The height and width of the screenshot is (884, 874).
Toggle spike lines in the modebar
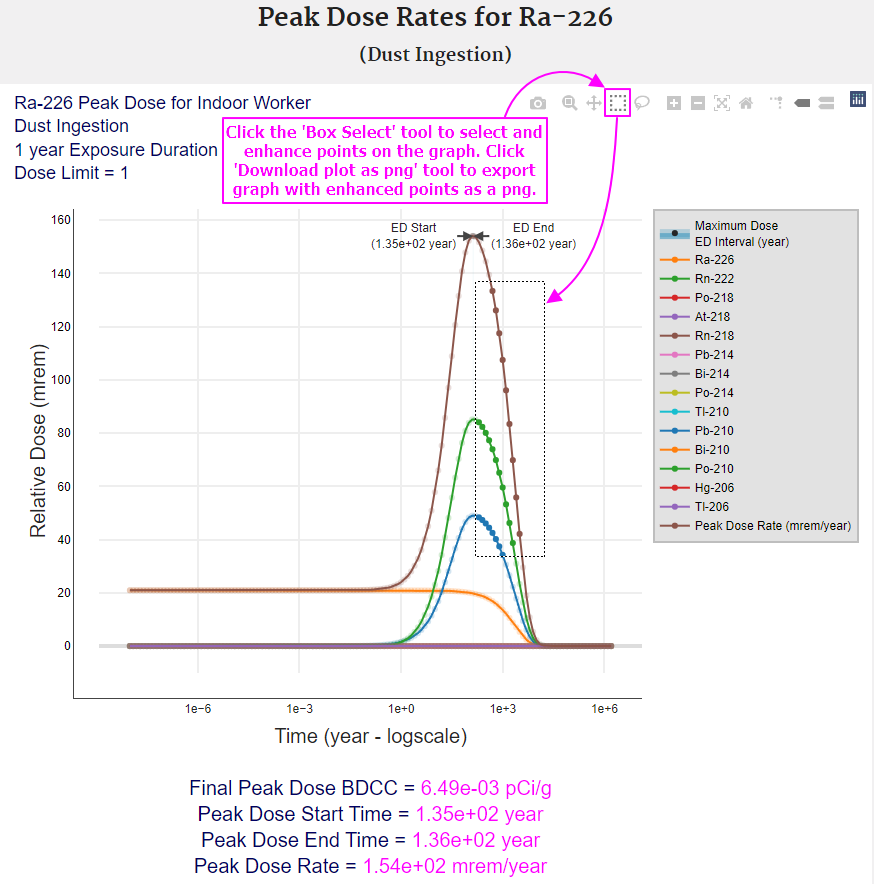(x=777, y=103)
